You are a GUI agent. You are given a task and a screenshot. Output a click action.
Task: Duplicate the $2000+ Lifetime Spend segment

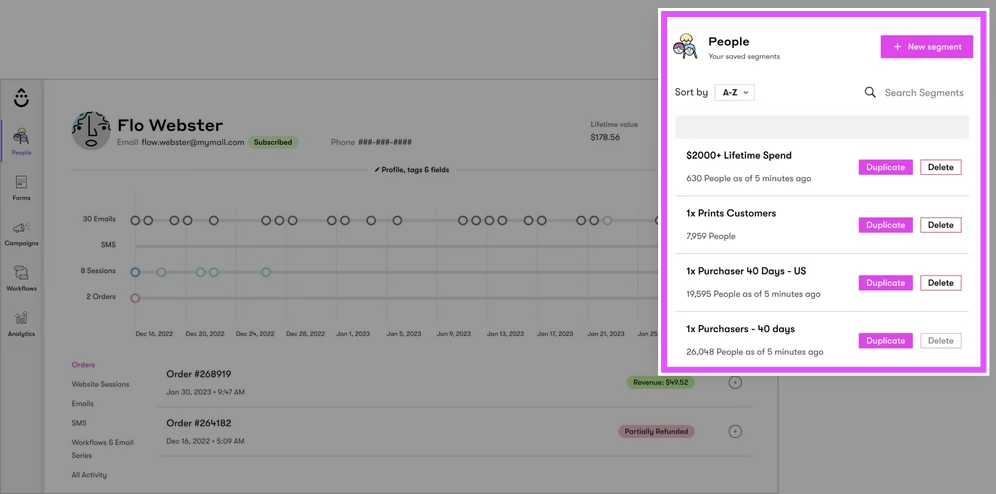(x=885, y=167)
